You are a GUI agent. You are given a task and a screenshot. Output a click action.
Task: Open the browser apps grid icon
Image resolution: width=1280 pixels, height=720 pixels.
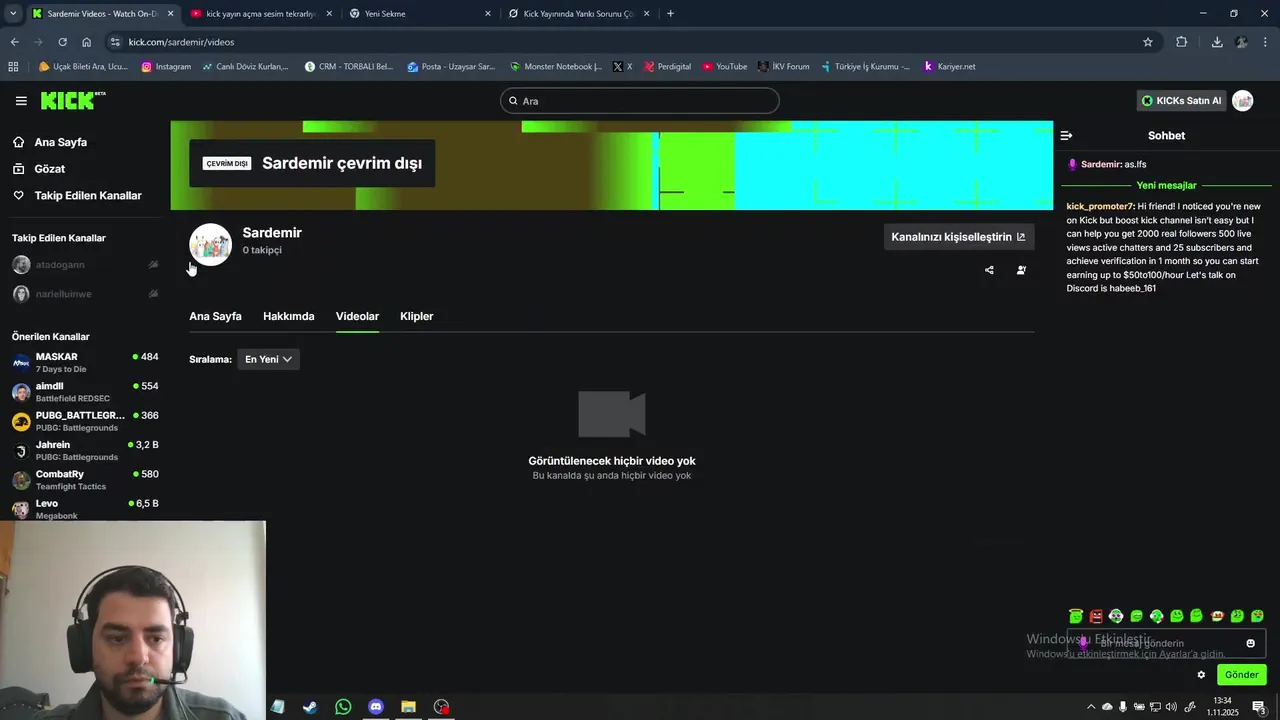[x=13, y=67]
